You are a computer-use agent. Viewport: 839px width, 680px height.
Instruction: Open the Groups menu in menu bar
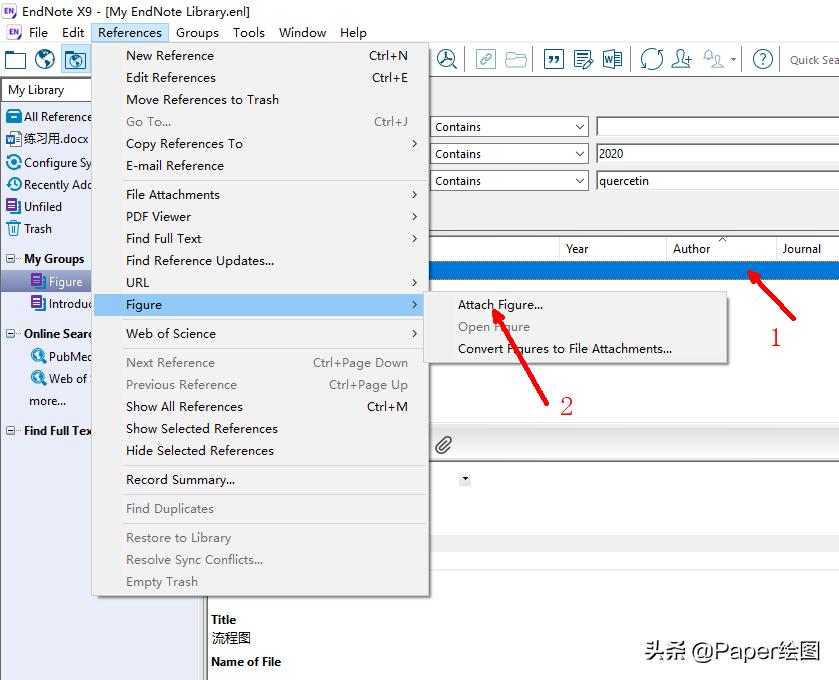(x=197, y=33)
